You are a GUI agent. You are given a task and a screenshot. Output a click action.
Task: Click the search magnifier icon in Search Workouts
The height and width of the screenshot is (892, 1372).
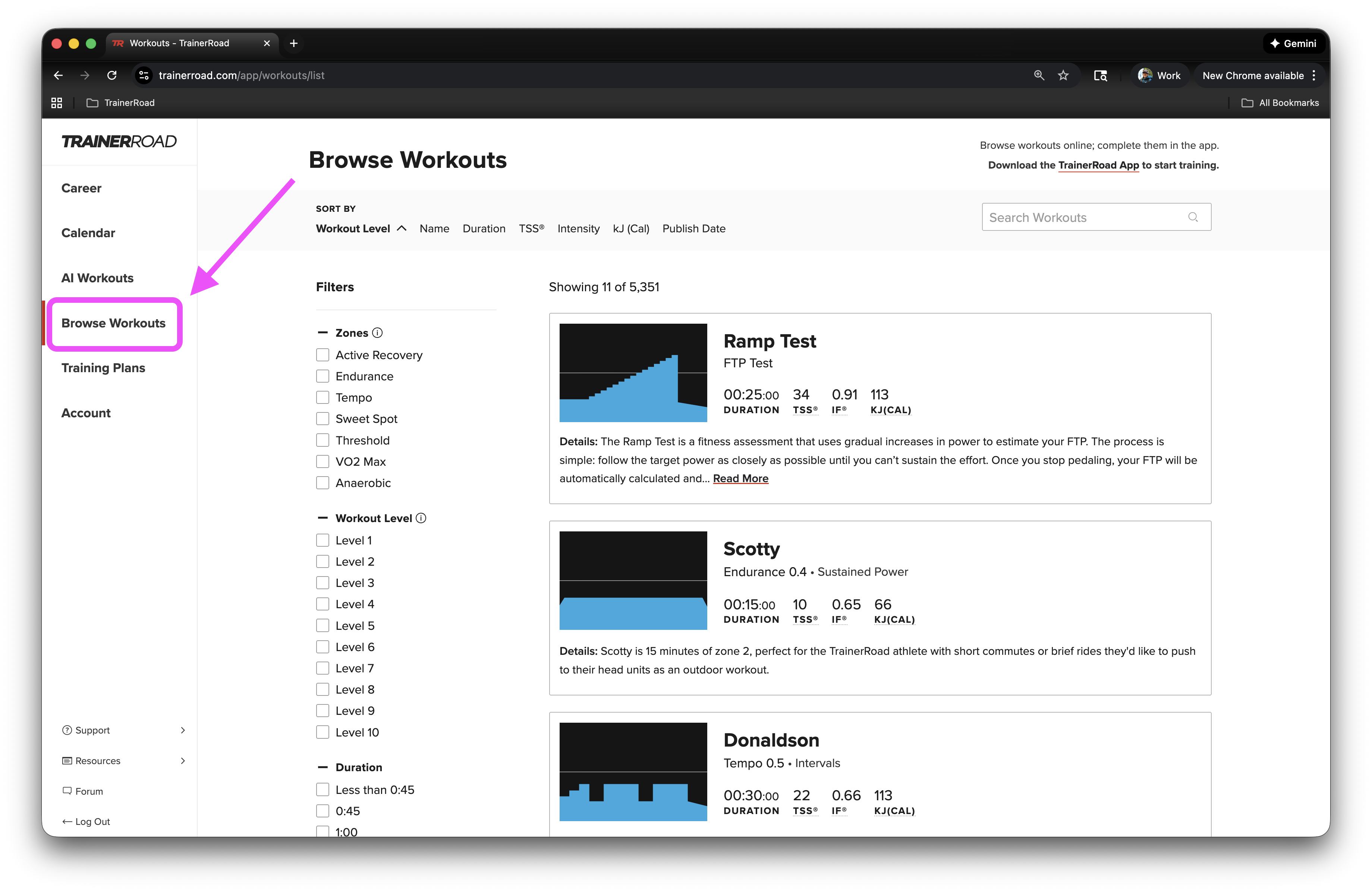point(1193,217)
